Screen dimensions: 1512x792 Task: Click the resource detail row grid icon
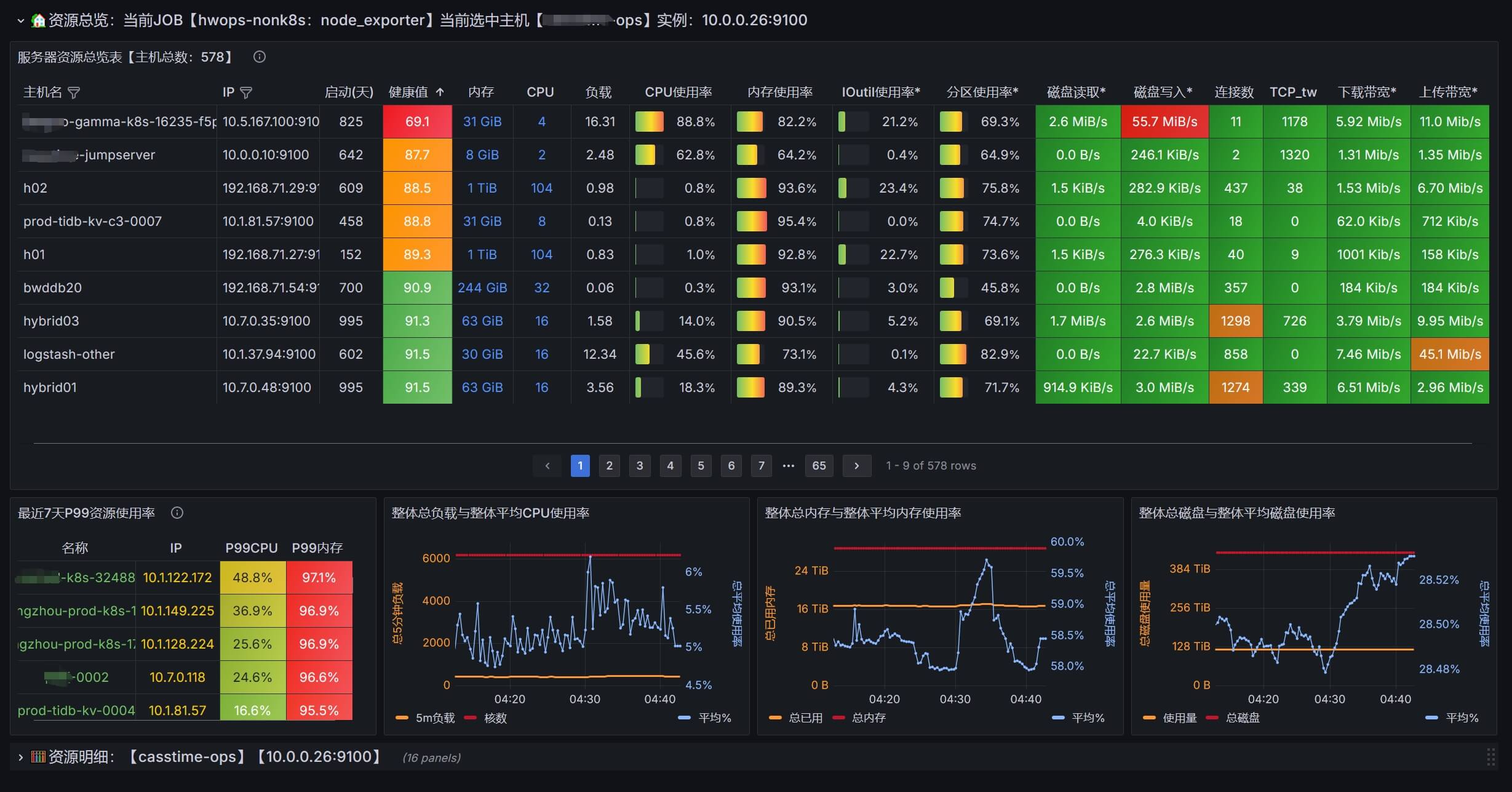pyautogui.click(x=38, y=757)
